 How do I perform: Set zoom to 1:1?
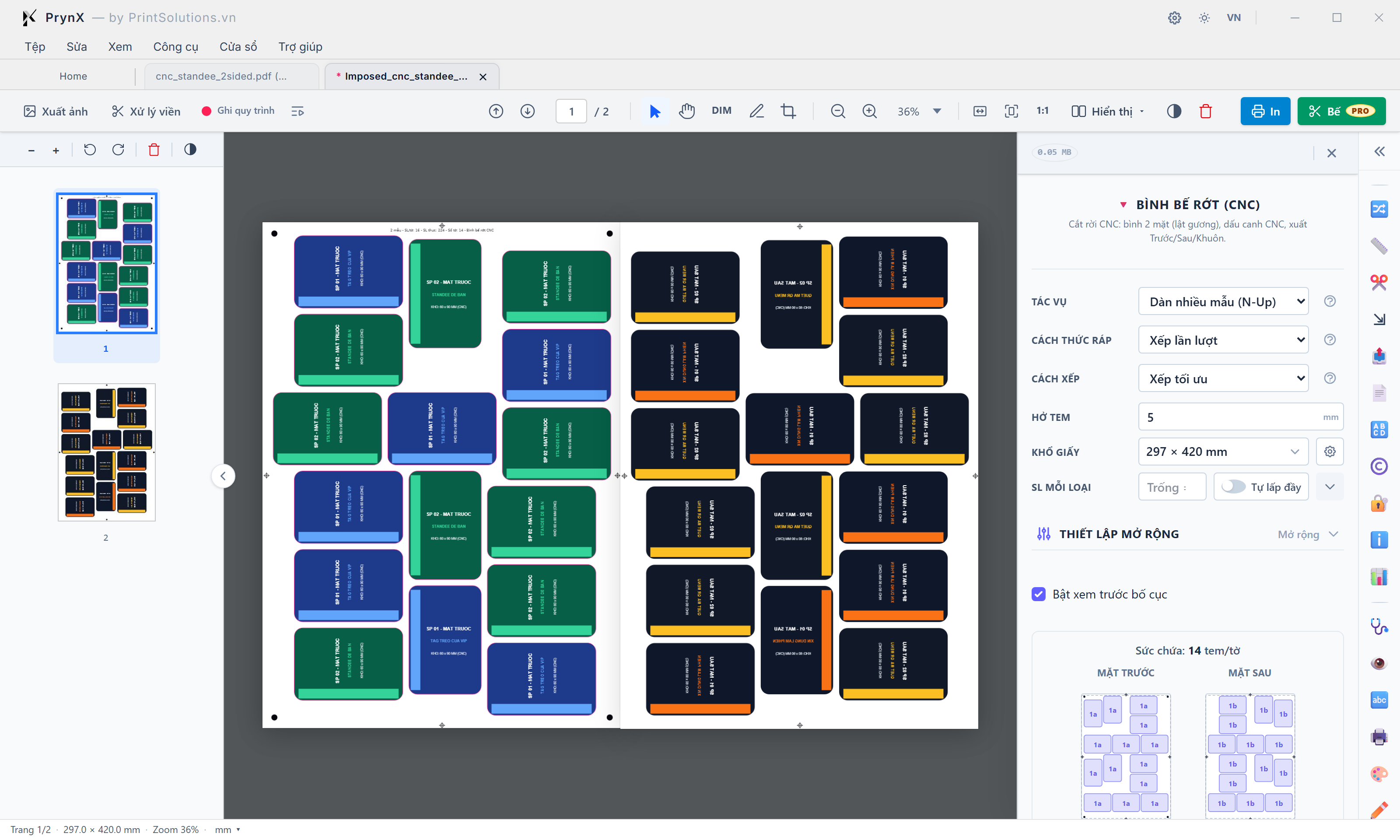[1043, 111]
